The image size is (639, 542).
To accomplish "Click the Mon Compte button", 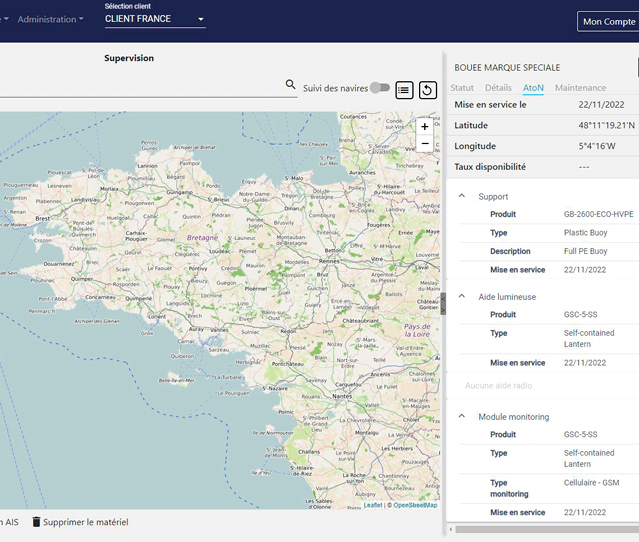I will point(608,22).
